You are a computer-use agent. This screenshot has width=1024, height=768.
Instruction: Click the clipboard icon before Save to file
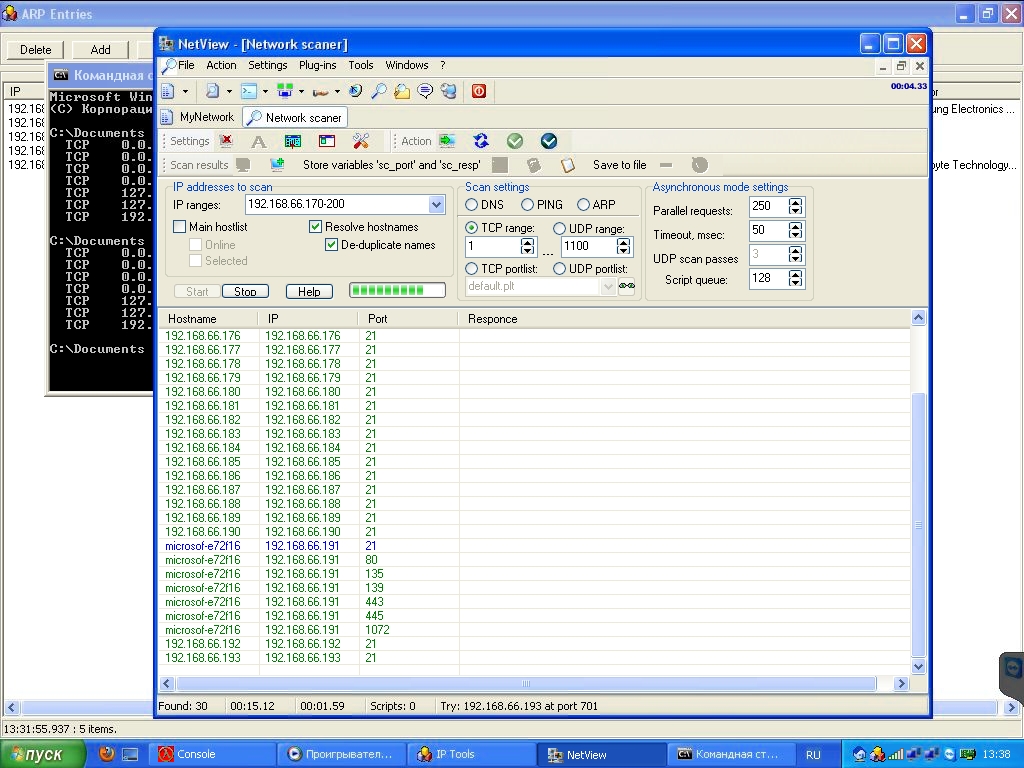pyautogui.click(x=568, y=165)
